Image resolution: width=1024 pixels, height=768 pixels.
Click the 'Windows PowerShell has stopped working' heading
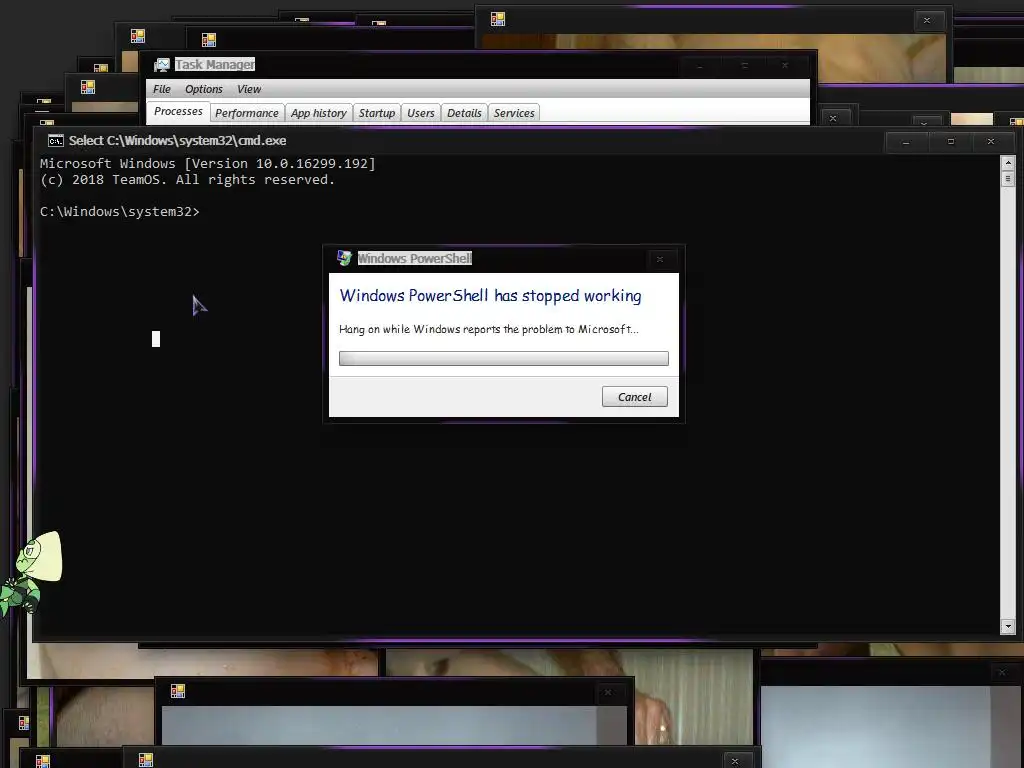coord(490,296)
